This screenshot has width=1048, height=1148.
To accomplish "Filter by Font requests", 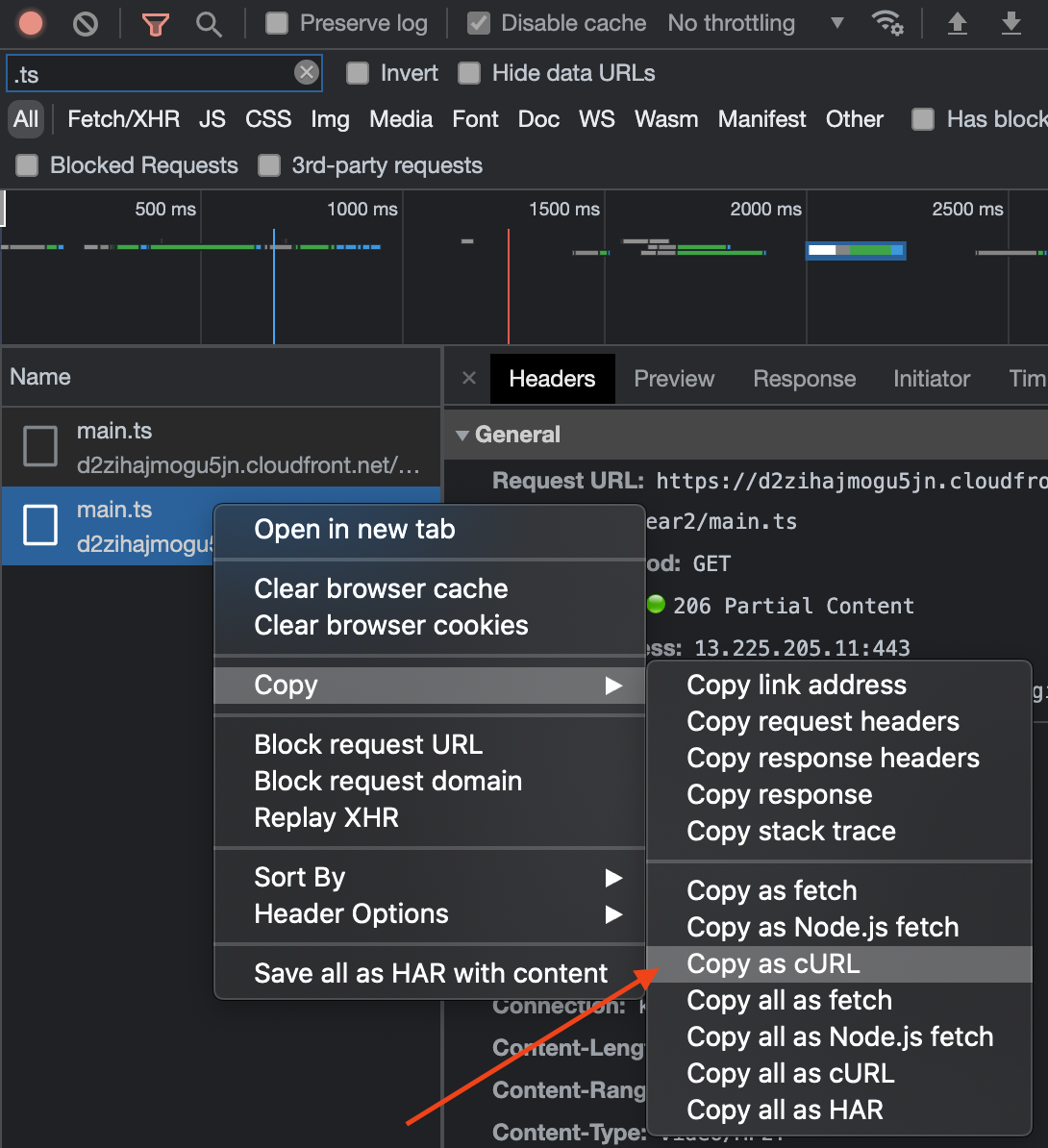I will (x=475, y=119).
